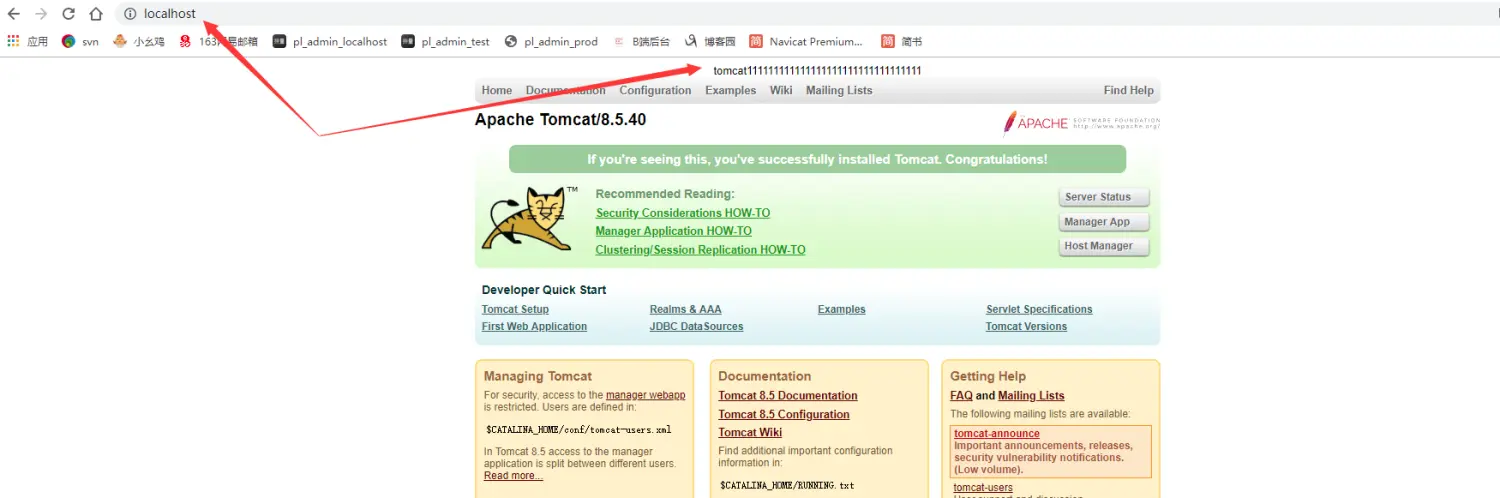Open Manager Application HOW-TO link

[674, 231]
